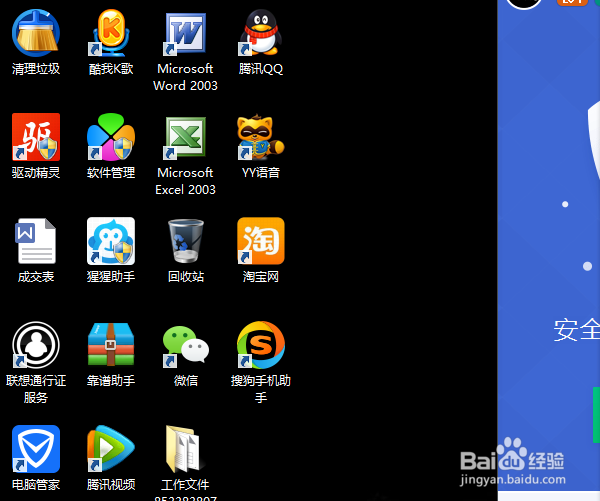Open 驱动精灵 desktop shortcut

36,137
